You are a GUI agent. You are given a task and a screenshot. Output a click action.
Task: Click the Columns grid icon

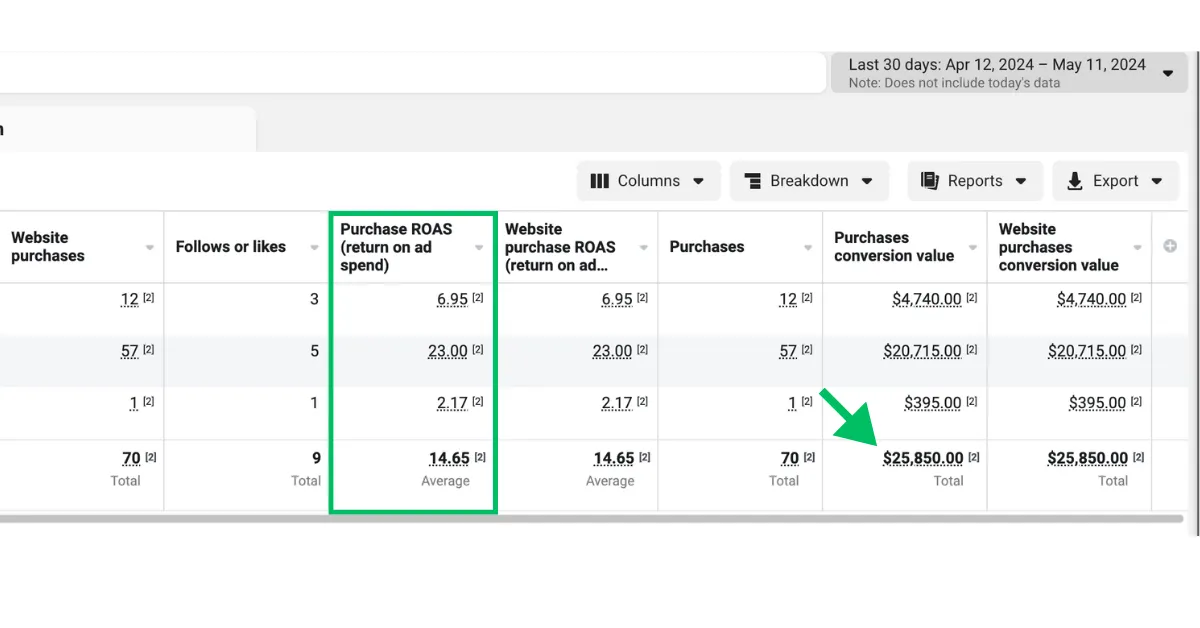point(600,181)
